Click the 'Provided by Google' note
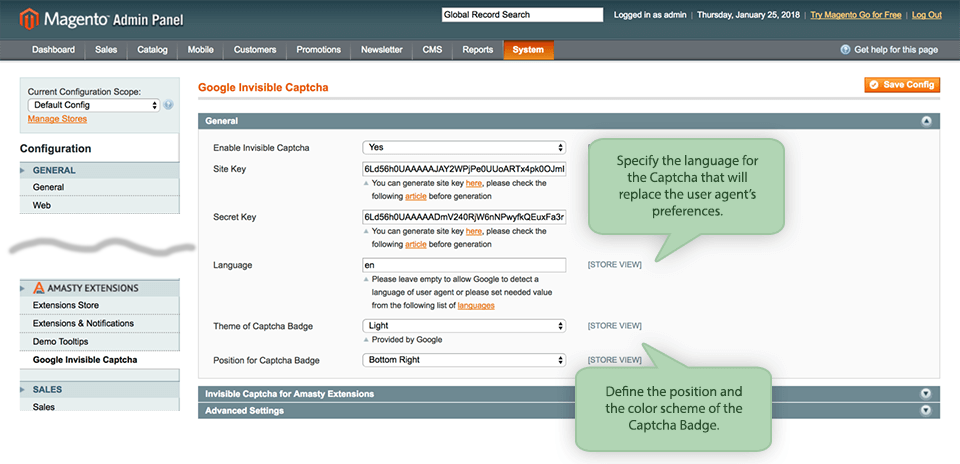 [x=407, y=340]
